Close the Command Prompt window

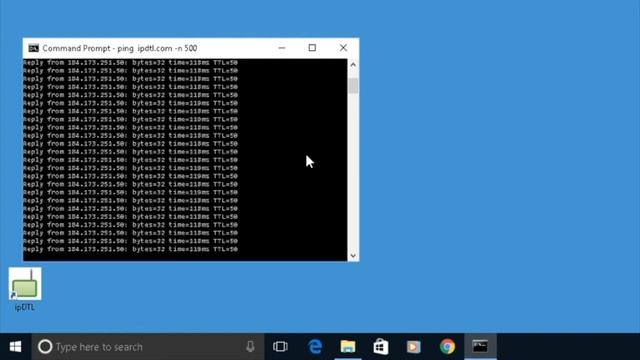tap(343, 48)
